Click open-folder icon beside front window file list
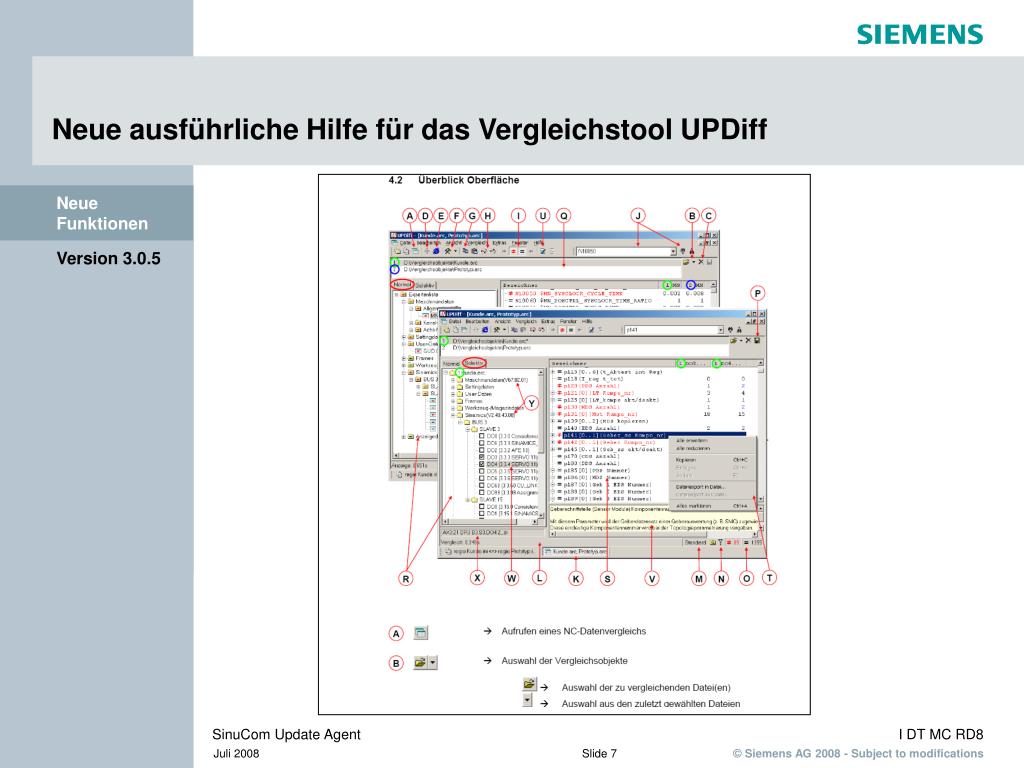Image resolution: width=1024 pixels, height=768 pixels. point(733,340)
